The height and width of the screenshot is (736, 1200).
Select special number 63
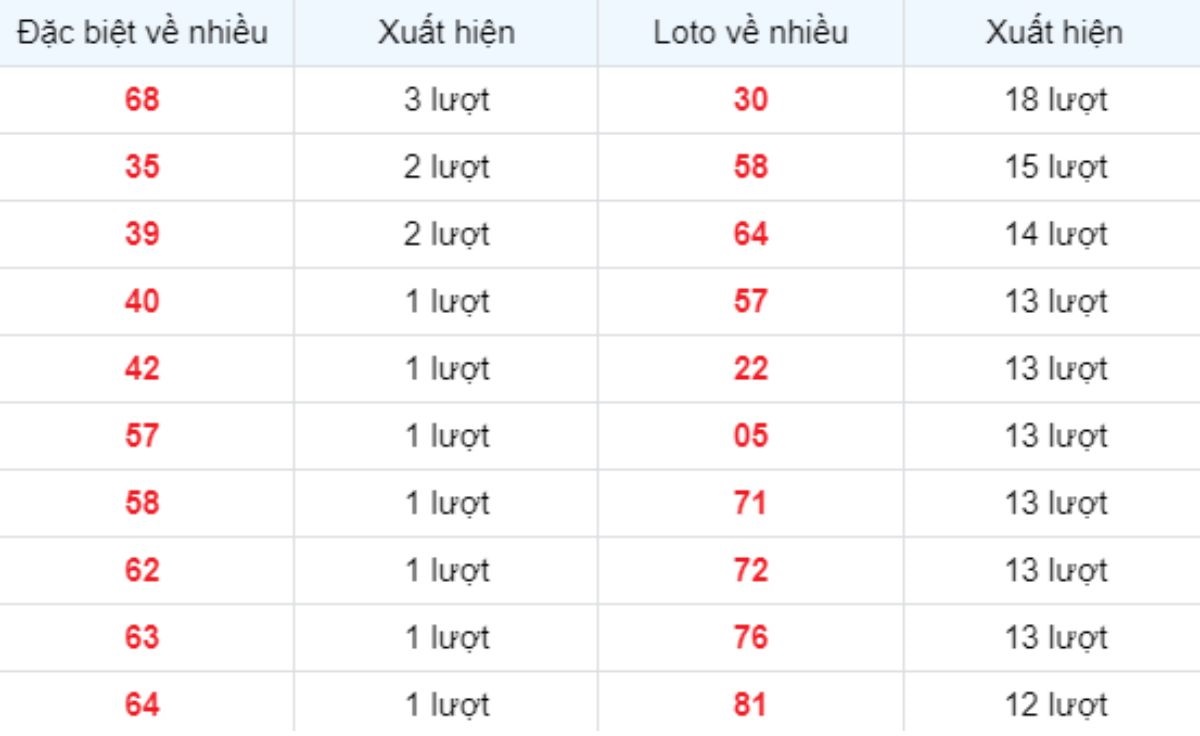142,638
